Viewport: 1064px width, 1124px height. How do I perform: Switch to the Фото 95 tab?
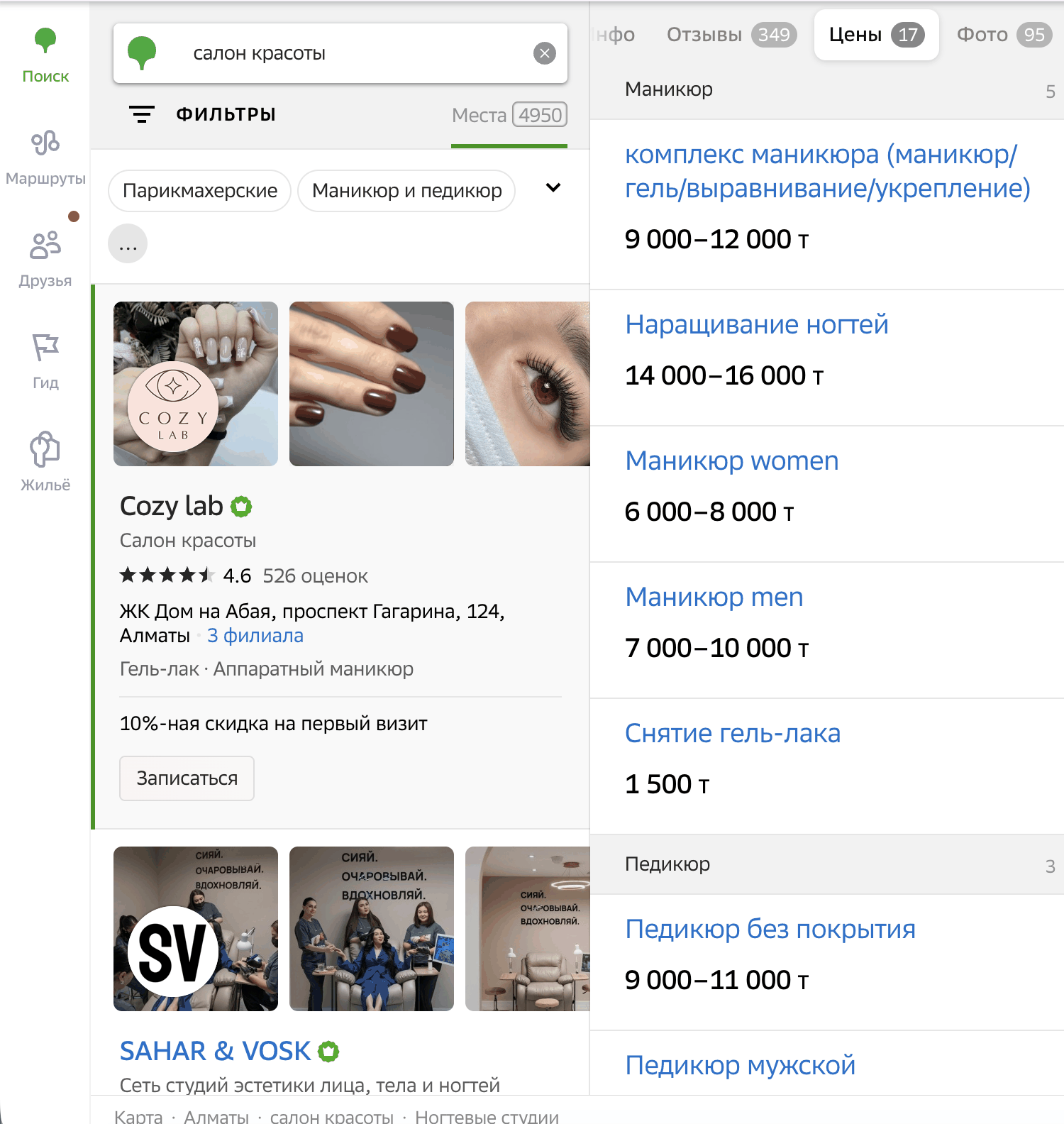point(1004,35)
